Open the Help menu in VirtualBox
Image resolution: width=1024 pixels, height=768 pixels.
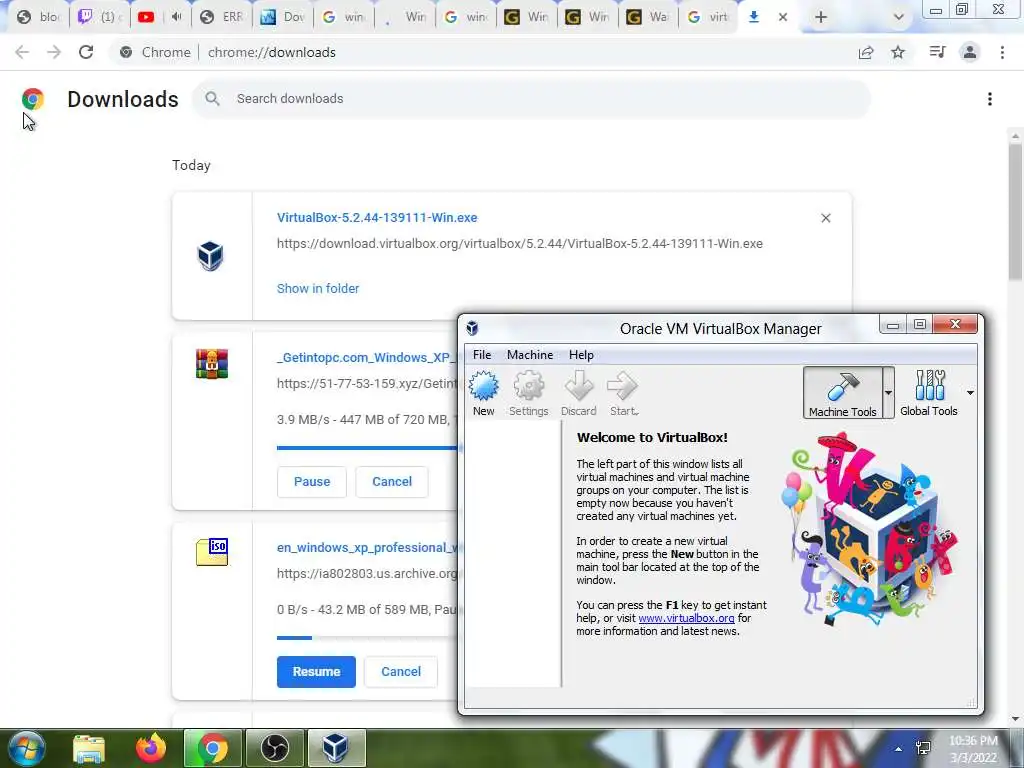[x=581, y=355]
